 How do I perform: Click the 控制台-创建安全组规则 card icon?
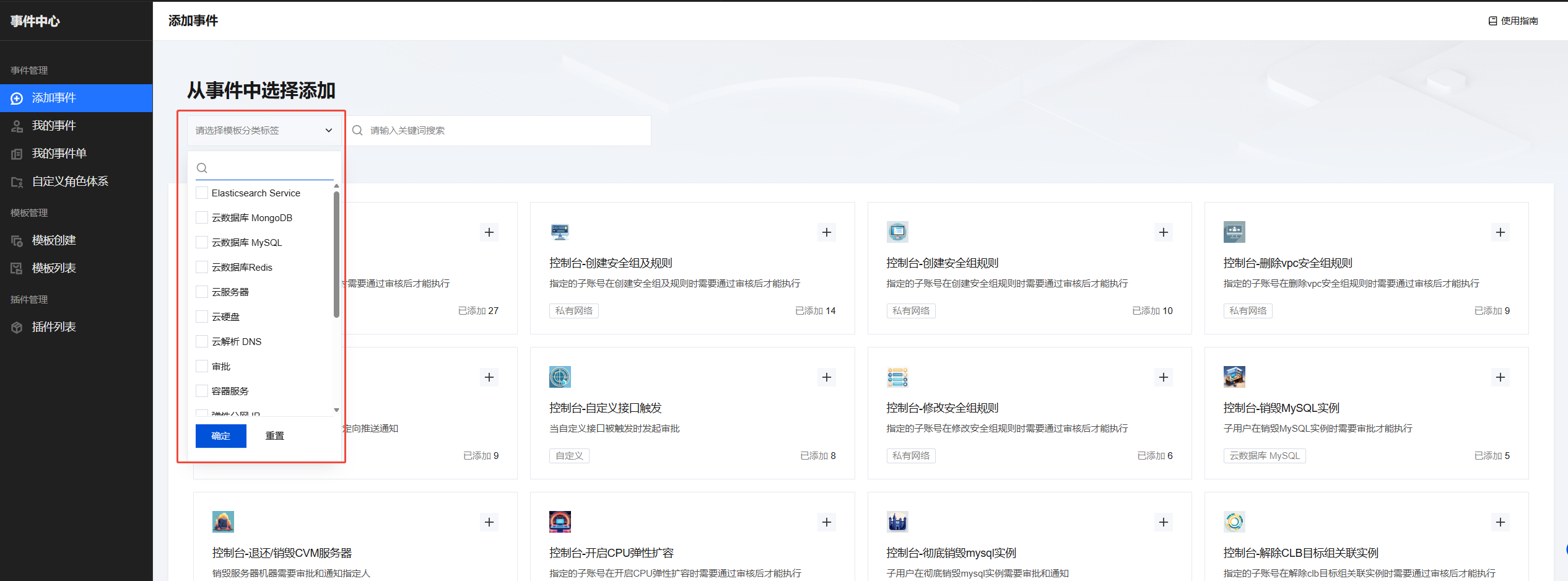click(897, 232)
